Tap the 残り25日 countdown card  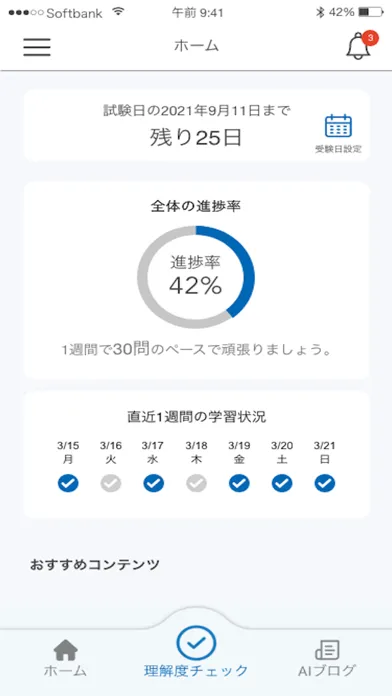[196, 126]
